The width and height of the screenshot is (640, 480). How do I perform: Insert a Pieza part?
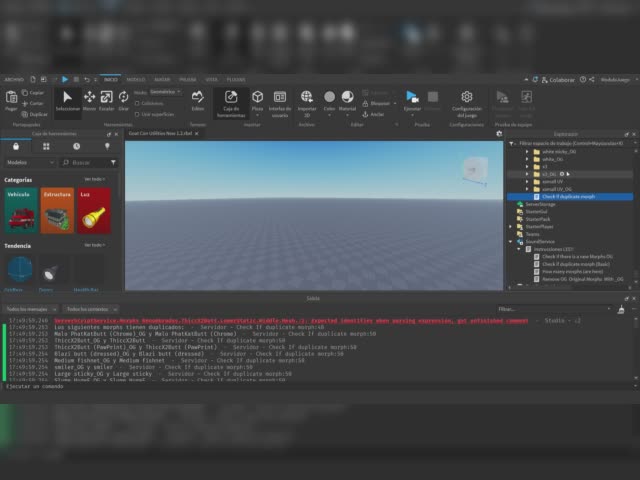[x=258, y=103]
